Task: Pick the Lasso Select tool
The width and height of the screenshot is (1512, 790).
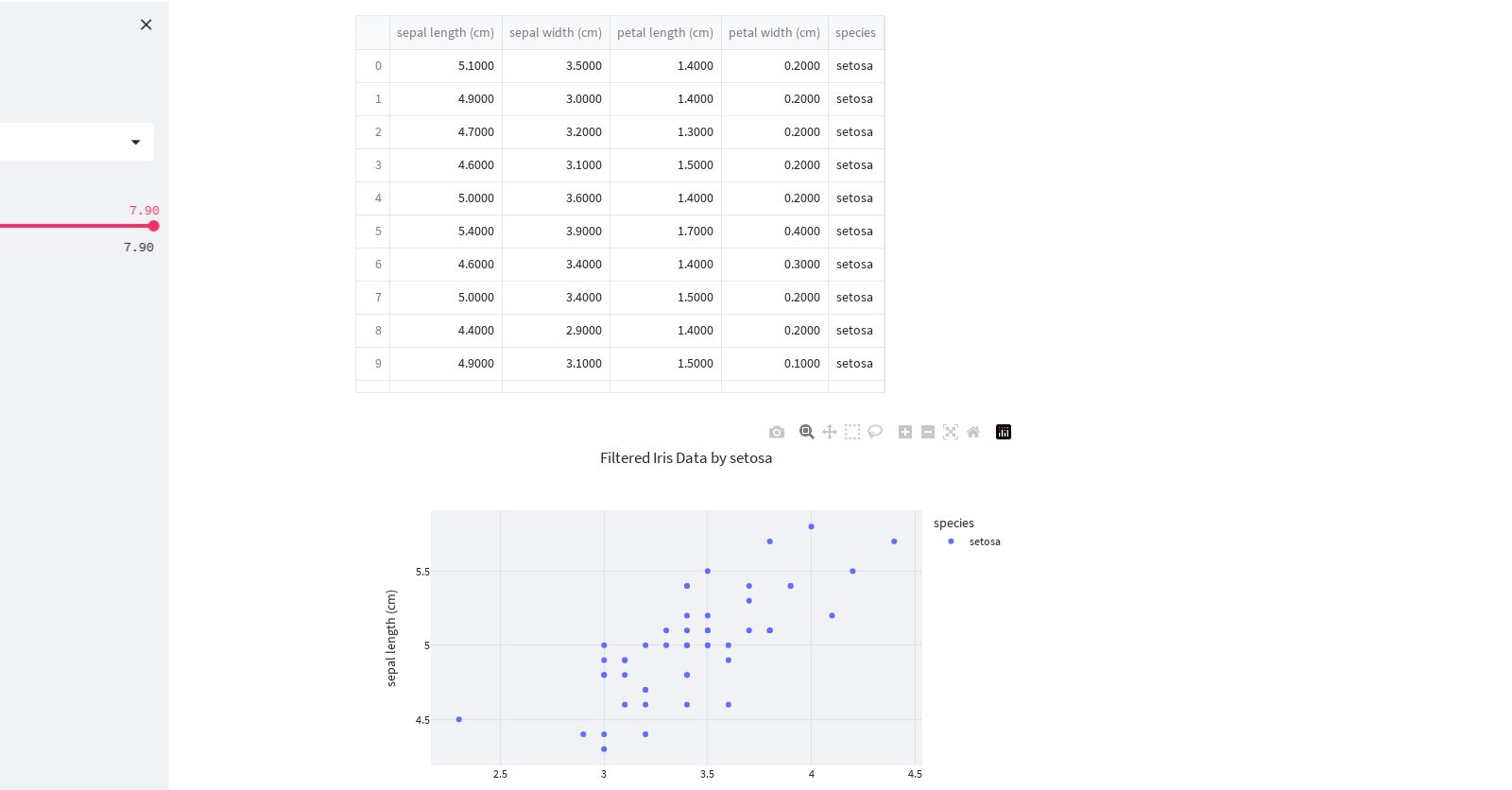Action: click(875, 432)
